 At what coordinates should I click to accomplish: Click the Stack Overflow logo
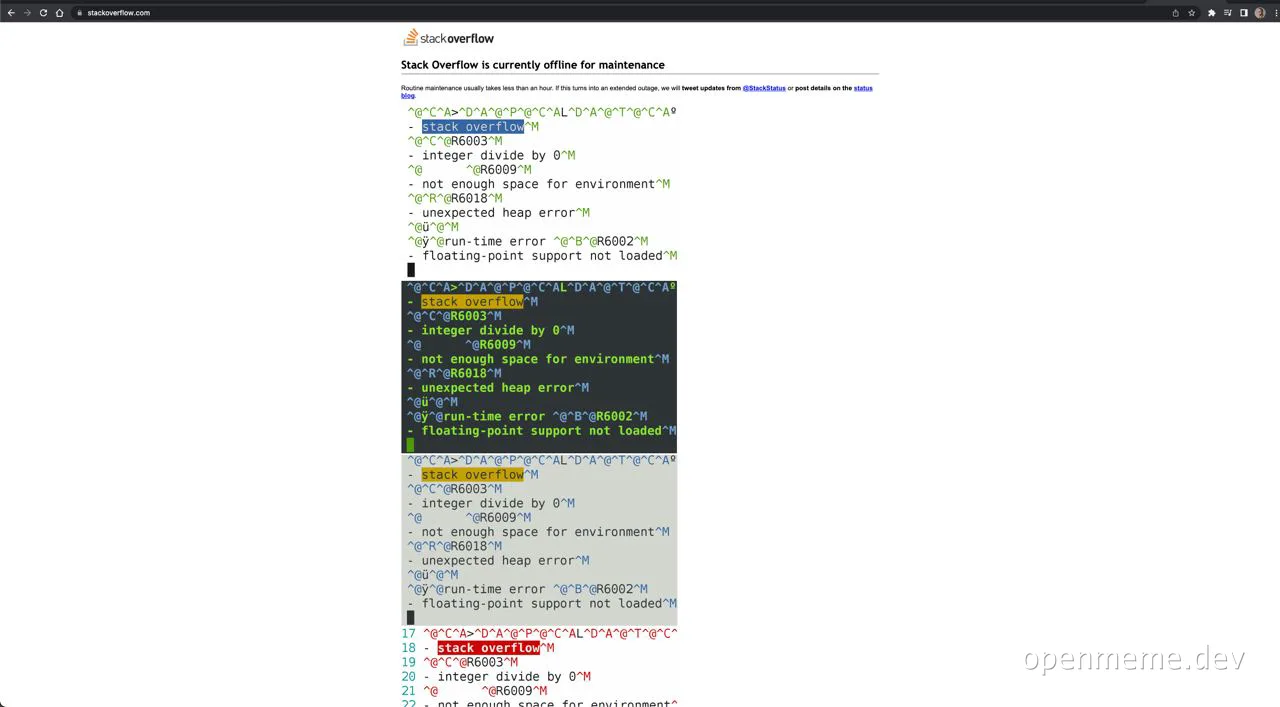[x=448, y=38]
